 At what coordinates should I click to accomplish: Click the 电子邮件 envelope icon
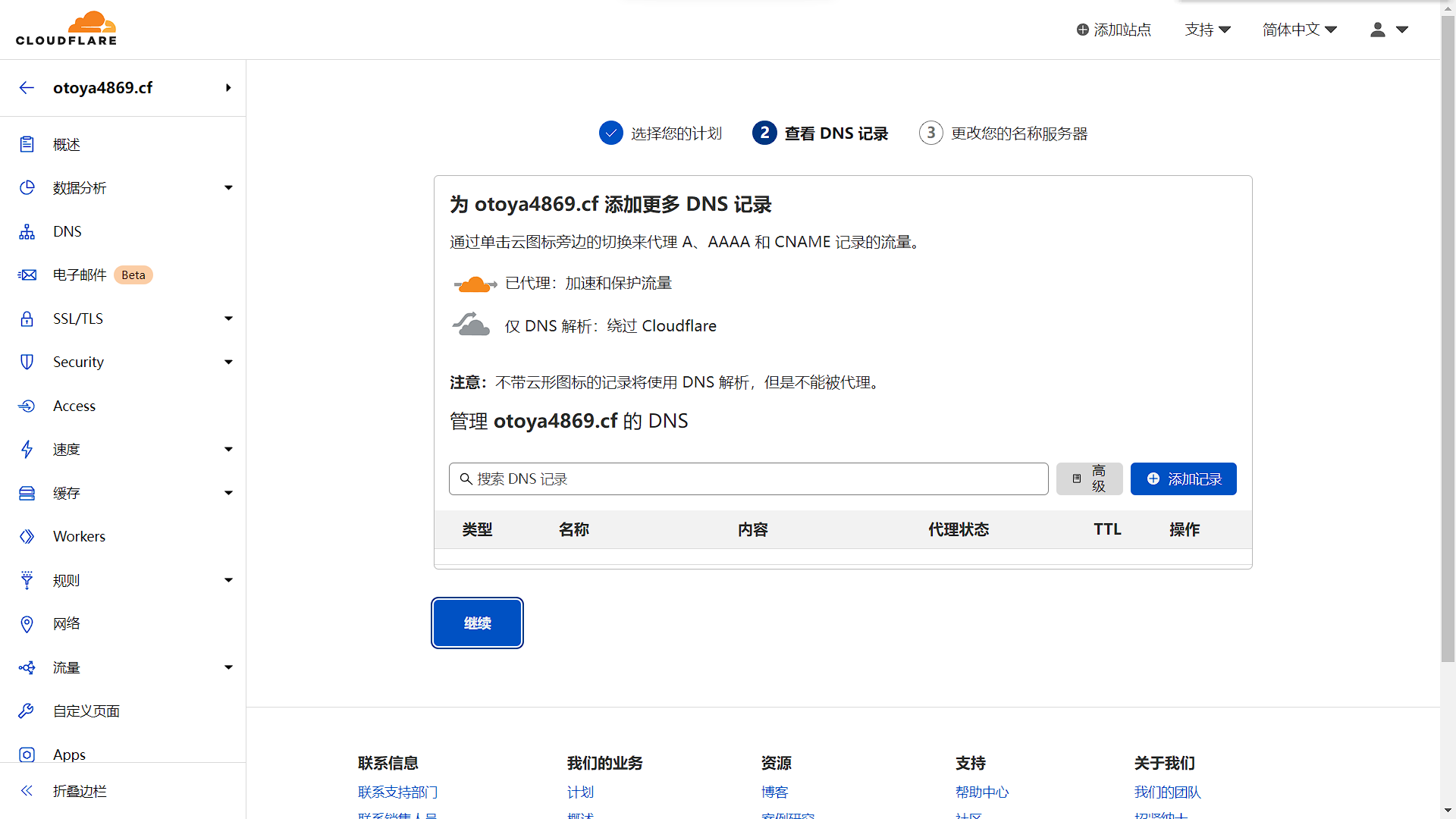click(27, 275)
